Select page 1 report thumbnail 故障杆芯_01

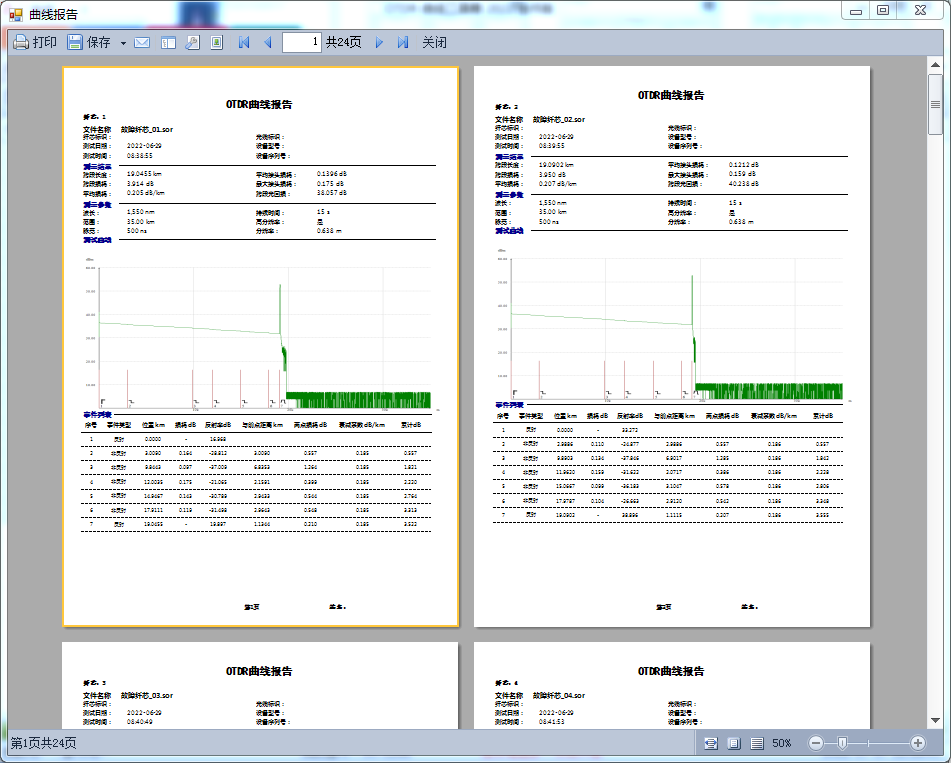260,346
